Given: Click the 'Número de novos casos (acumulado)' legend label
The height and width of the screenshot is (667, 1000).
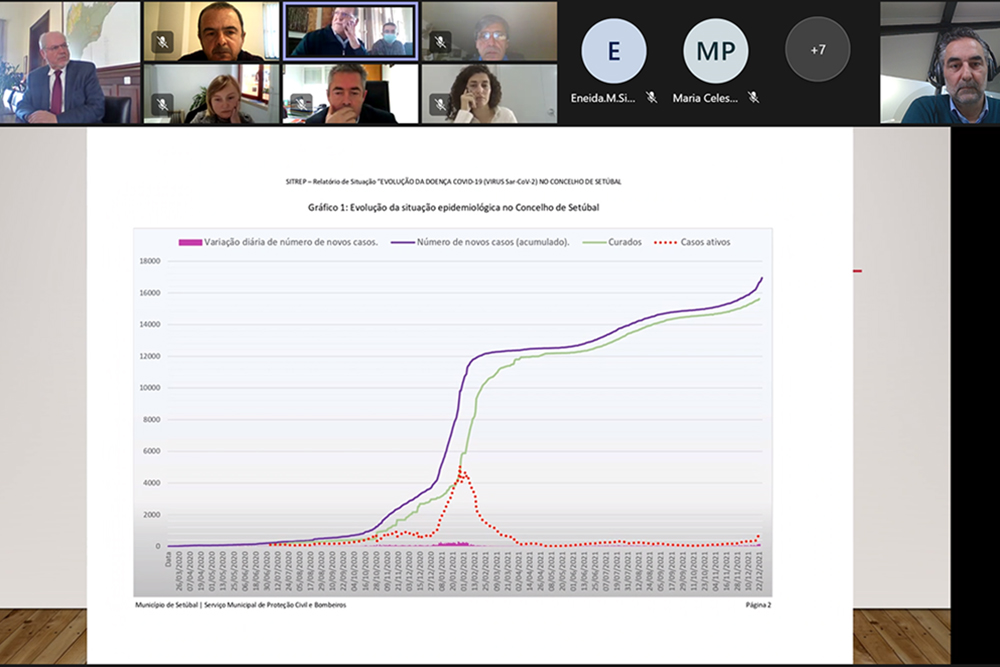Looking at the screenshot, I should tap(493, 242).
